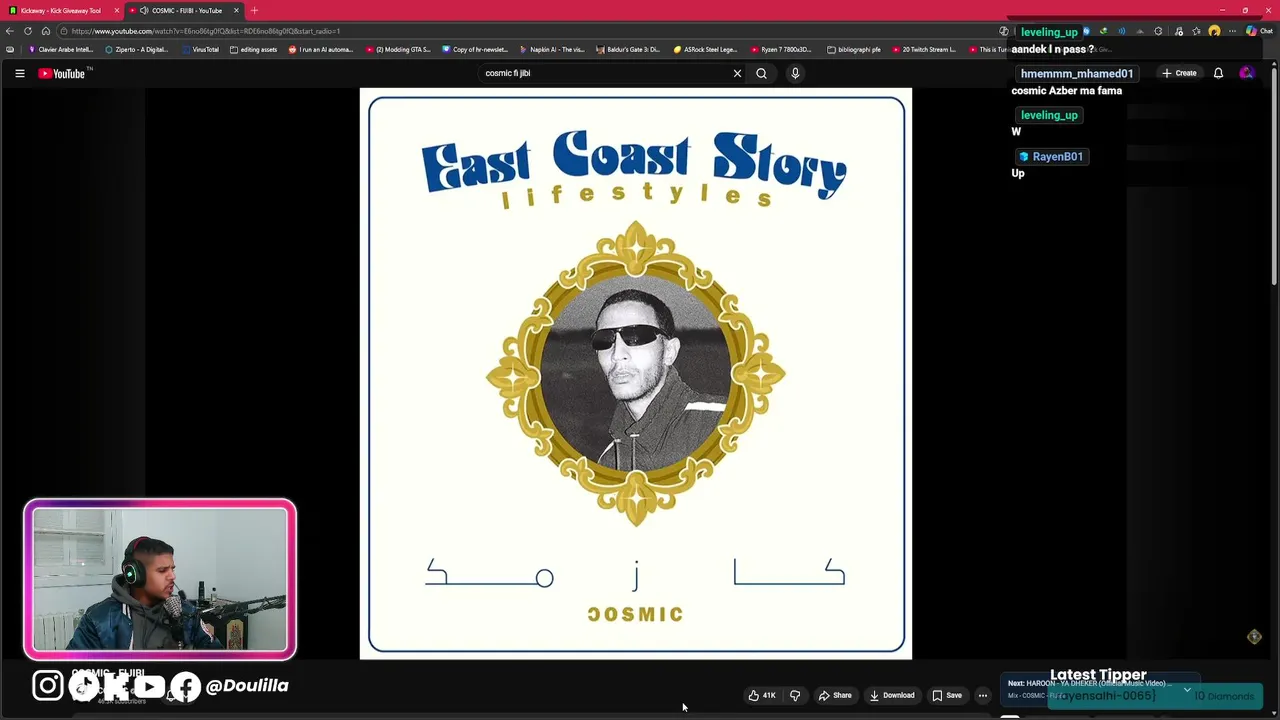Save the video to a playlist

[x=947, y=695]
